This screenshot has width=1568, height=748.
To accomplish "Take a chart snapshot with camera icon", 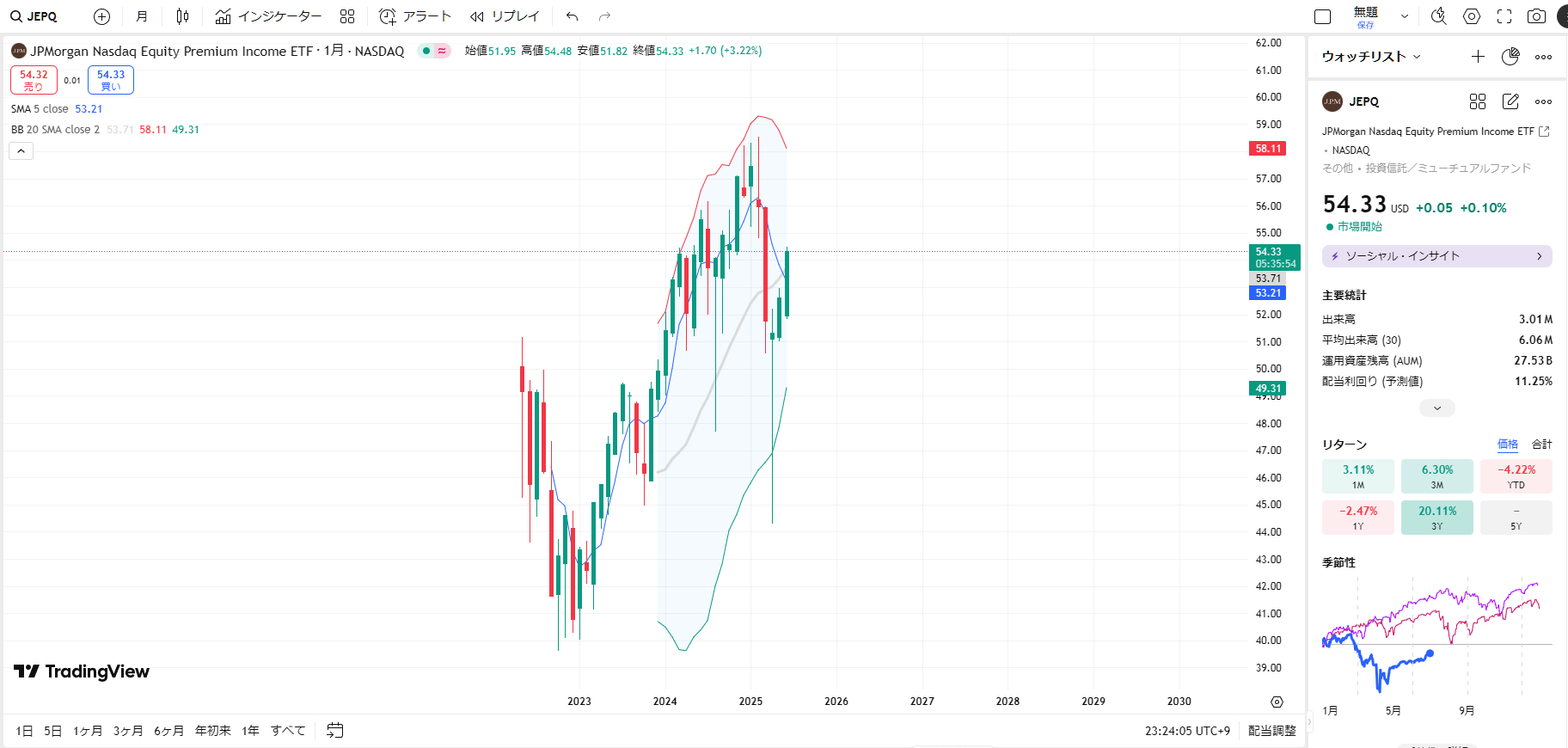I will point(1536,16).
